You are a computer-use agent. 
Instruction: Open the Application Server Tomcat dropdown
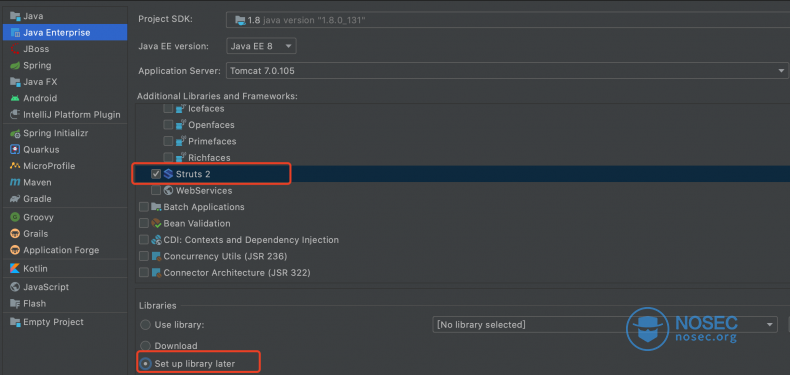pyautogui.click(x=507, y=71)
